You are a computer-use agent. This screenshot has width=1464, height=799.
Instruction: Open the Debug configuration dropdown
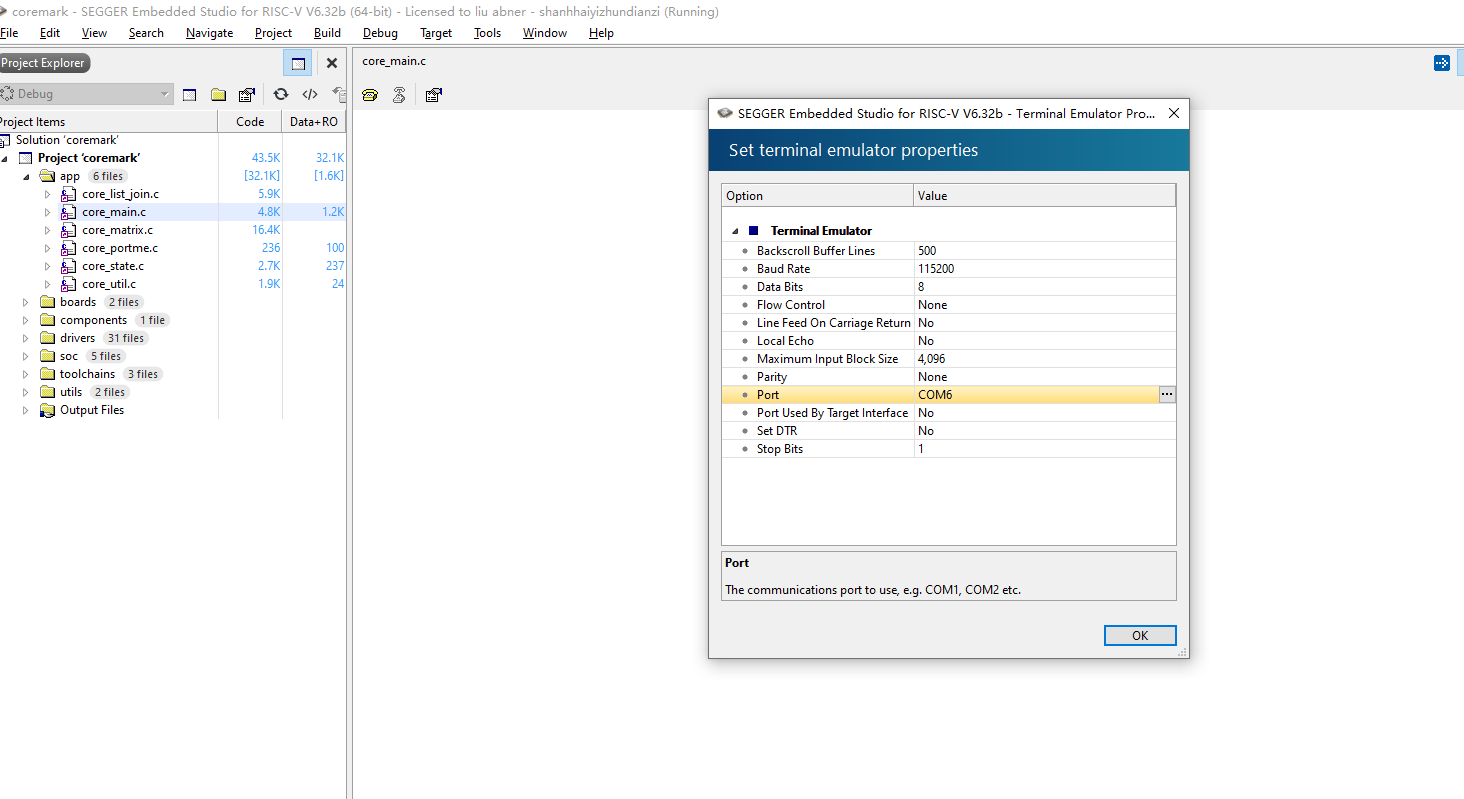[x=87, y=94]
